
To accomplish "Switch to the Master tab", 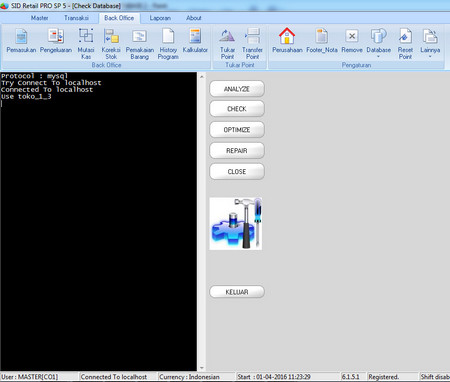I will tap(39, 18).
